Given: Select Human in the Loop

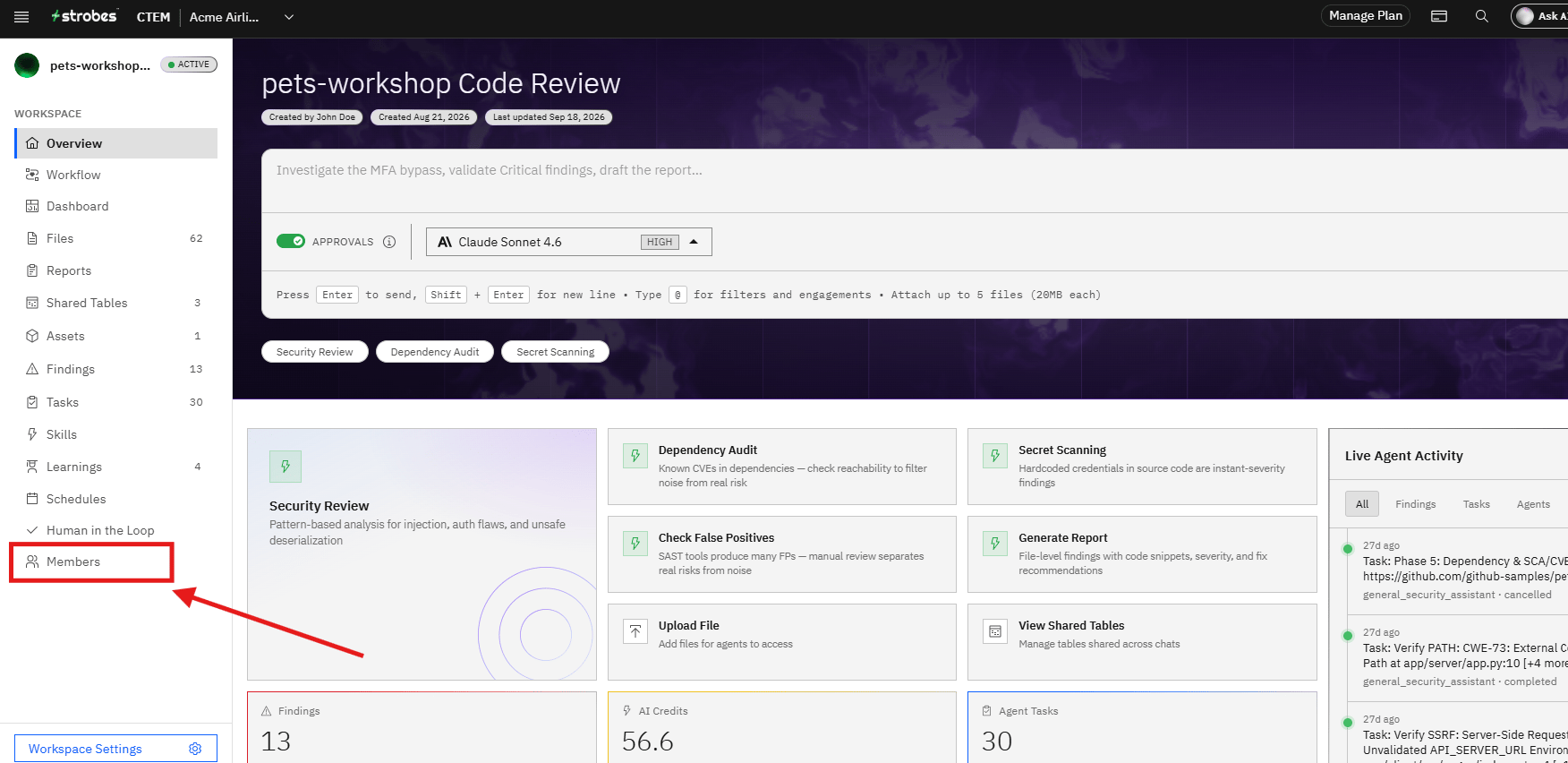Looking at the screenshot, I should (x=116, y=530).
